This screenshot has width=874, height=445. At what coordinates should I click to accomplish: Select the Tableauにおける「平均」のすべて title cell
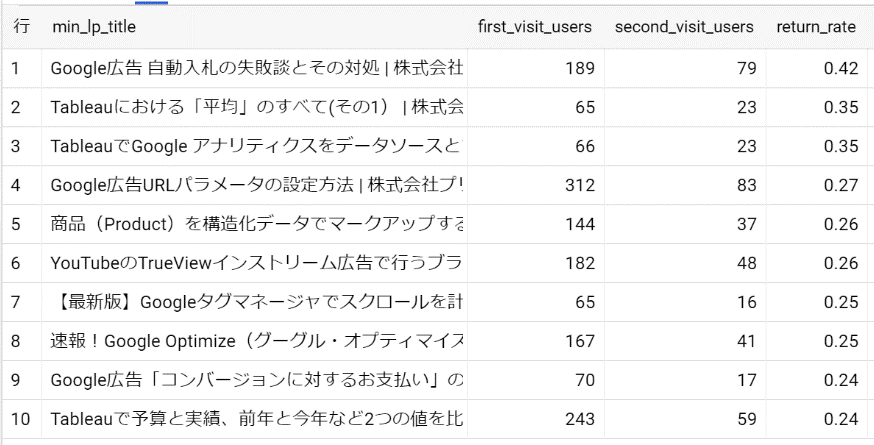tap(256, 107)
